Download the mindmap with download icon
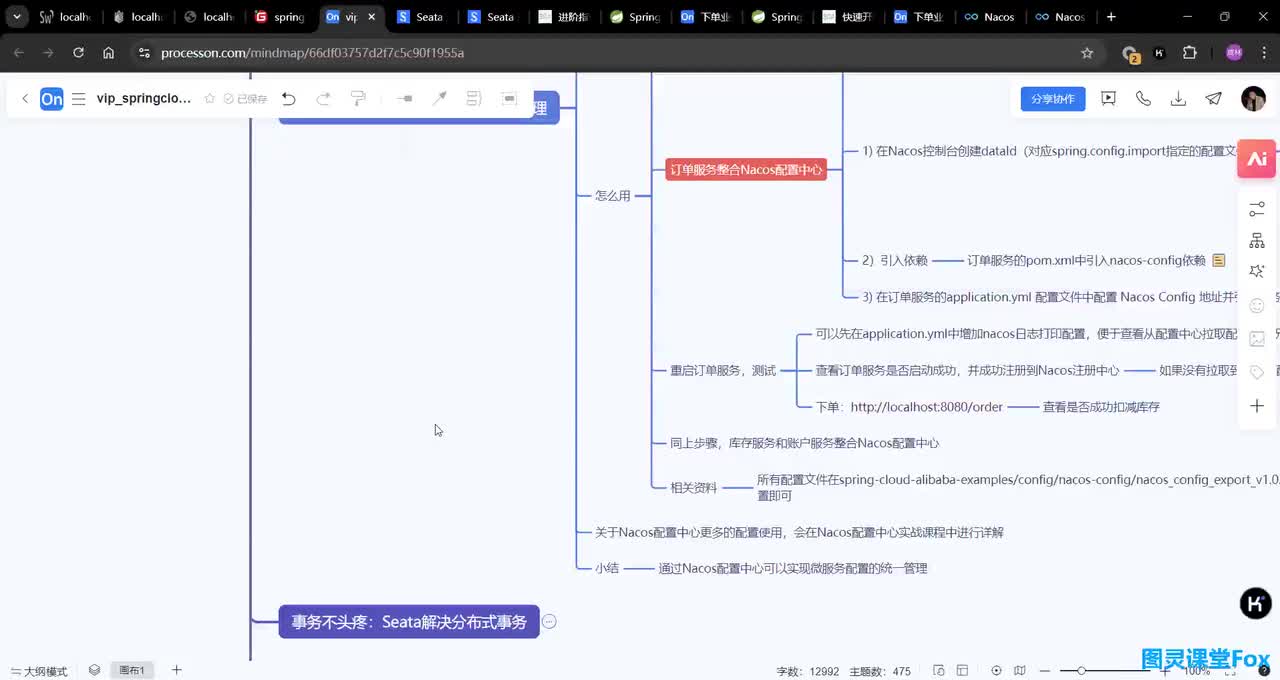Image resolution: width=1280 pixels, height=680 pixels. click(x=1178, y=98)
